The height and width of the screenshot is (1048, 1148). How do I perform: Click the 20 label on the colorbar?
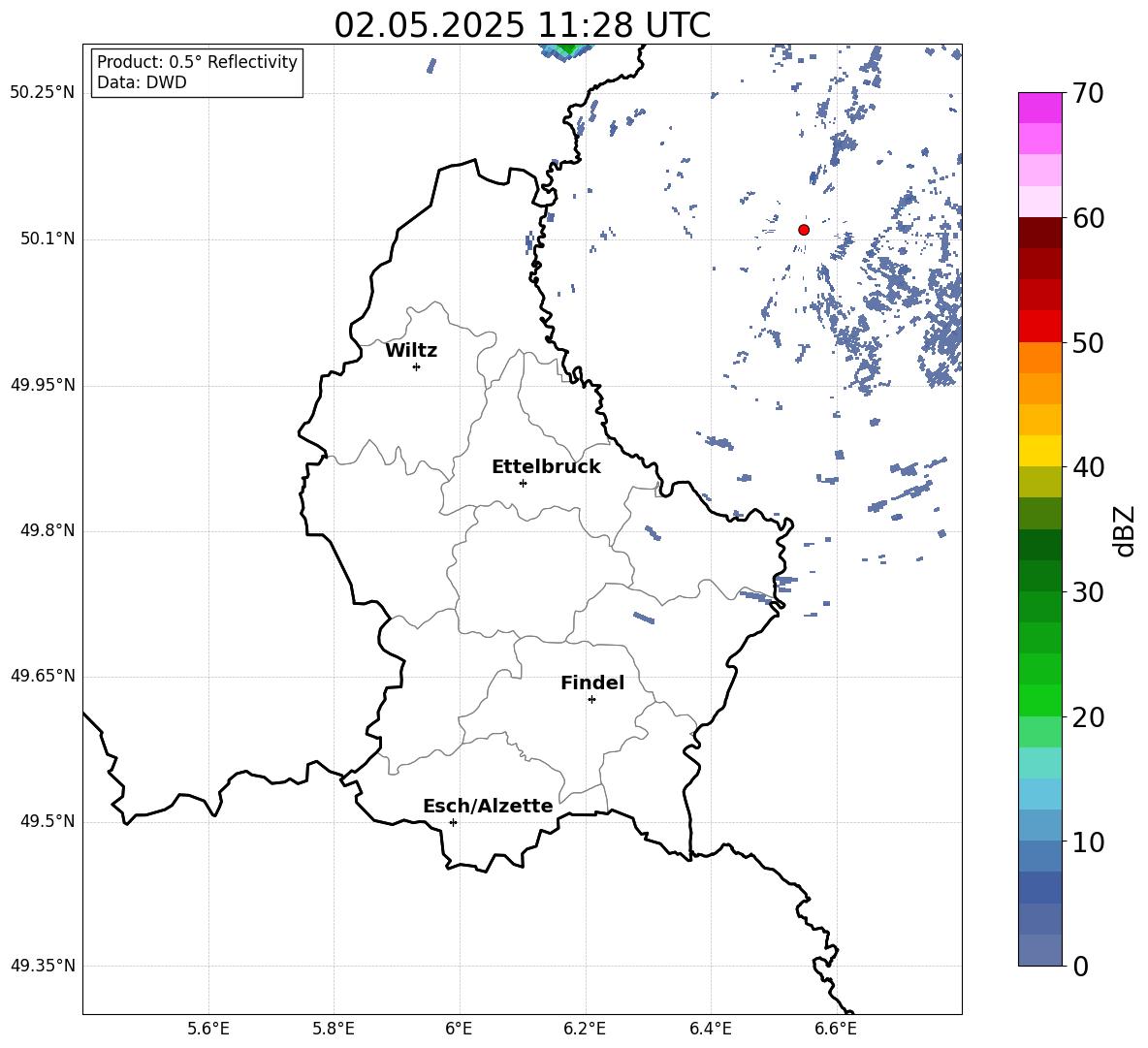coord(1088,716)
